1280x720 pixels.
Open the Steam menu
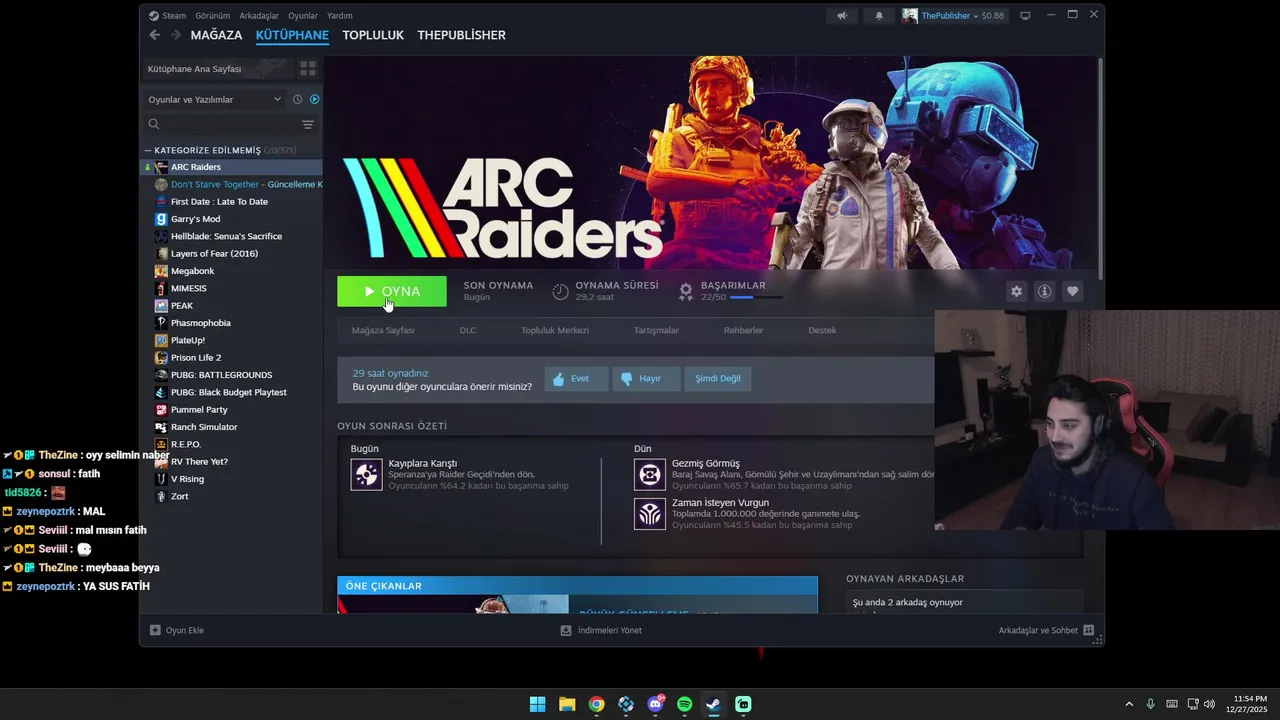[168, 16]
